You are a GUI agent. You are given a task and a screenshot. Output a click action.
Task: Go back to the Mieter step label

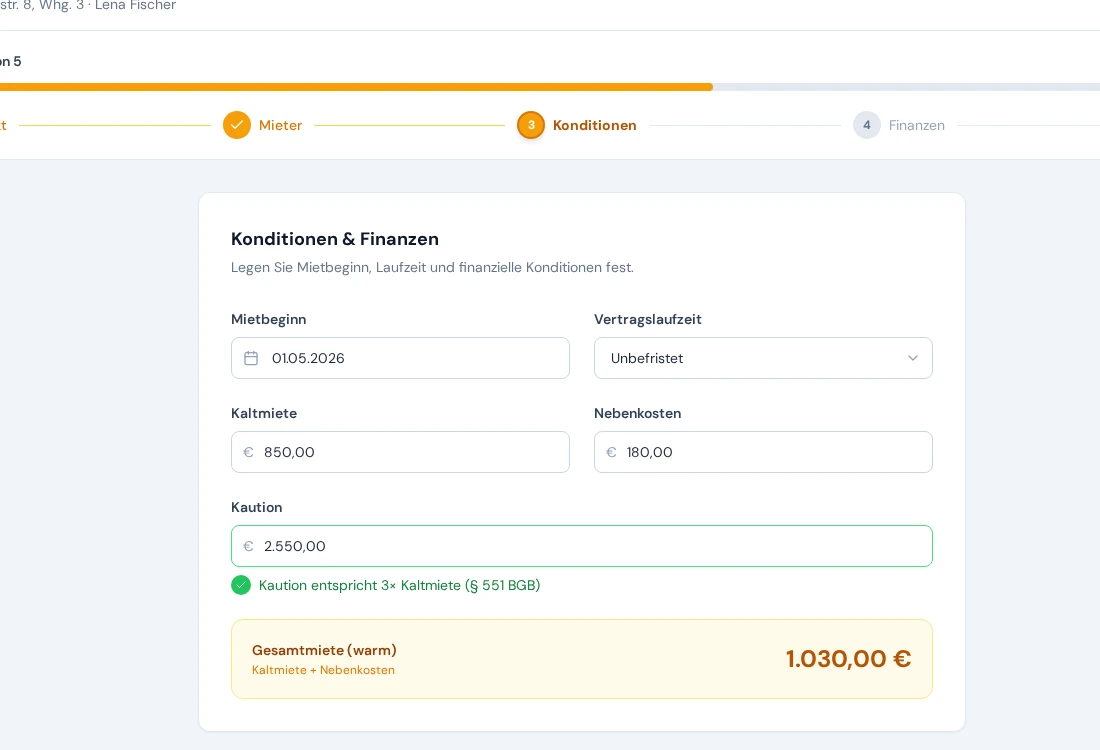click(x=280, y=125)
